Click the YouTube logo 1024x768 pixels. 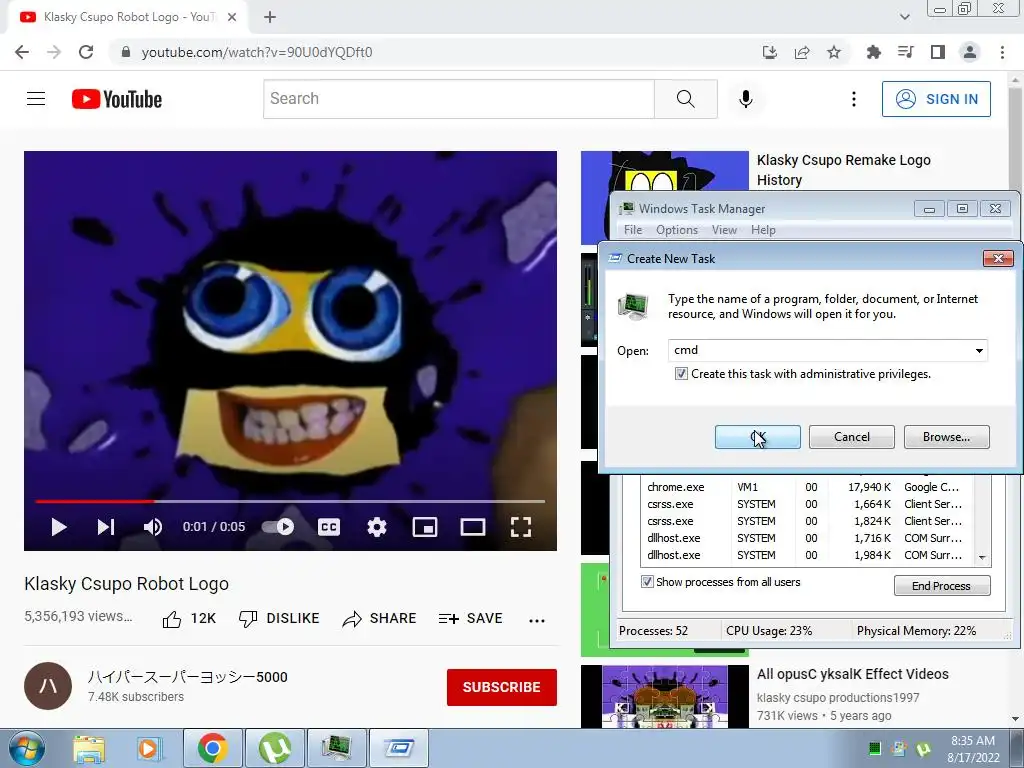[x=117, y=99]
